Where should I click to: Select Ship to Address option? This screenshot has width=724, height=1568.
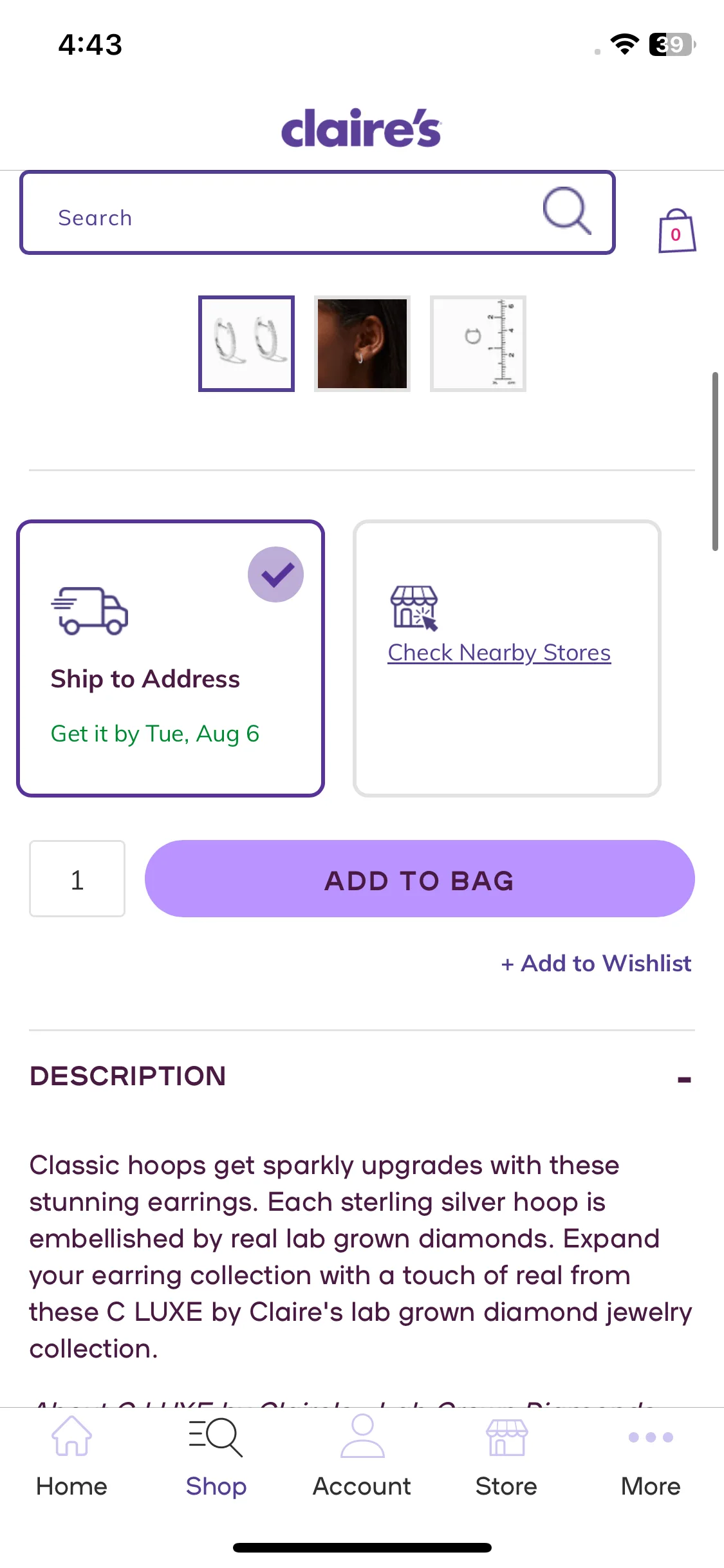click(x=171, y=658)
